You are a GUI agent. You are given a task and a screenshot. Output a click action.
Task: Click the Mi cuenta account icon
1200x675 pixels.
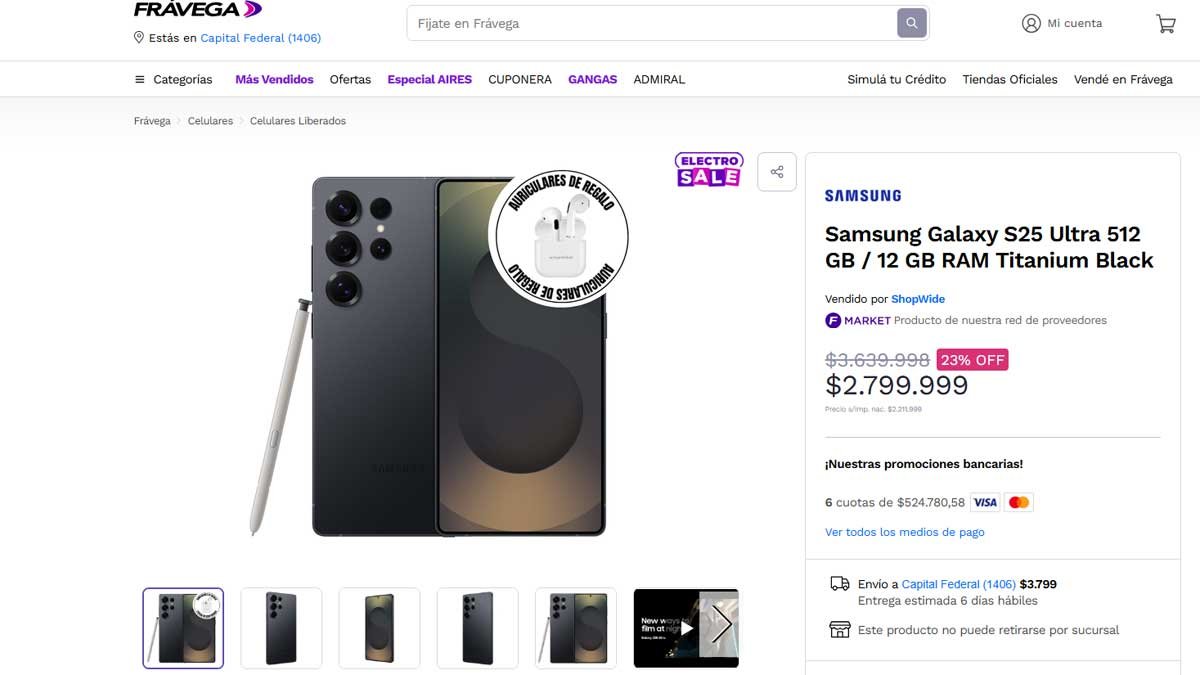pos(1031,23)
